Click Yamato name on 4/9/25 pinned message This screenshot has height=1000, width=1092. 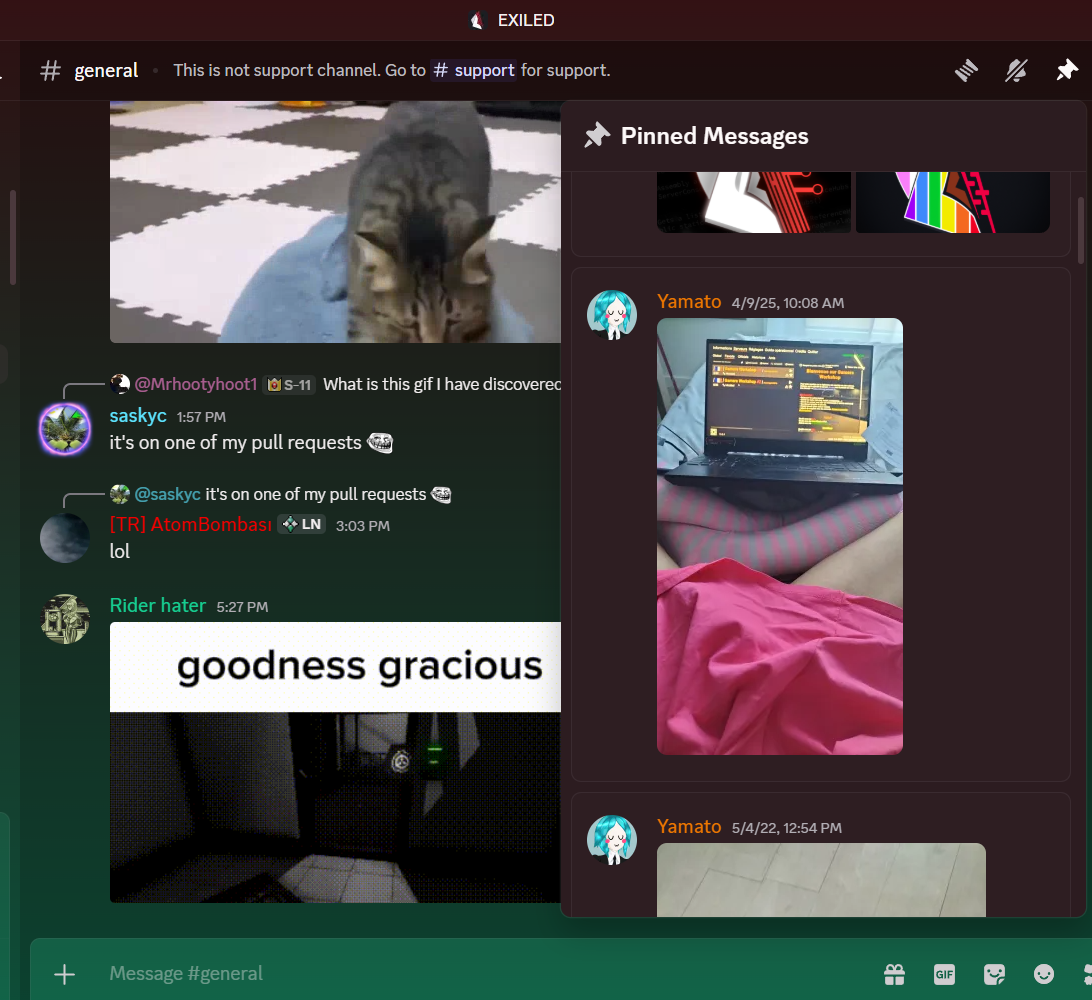689,302
